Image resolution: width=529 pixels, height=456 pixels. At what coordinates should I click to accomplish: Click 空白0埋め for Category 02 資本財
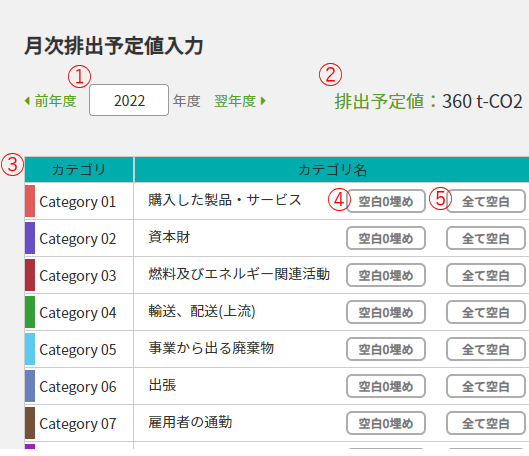tap(386, 238)
